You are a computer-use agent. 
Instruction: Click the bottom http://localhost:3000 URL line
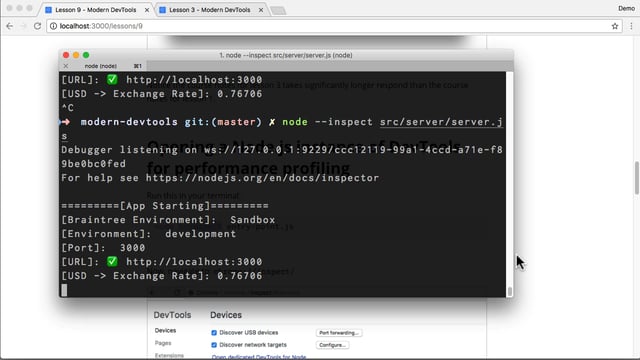[x=194, y=262]
